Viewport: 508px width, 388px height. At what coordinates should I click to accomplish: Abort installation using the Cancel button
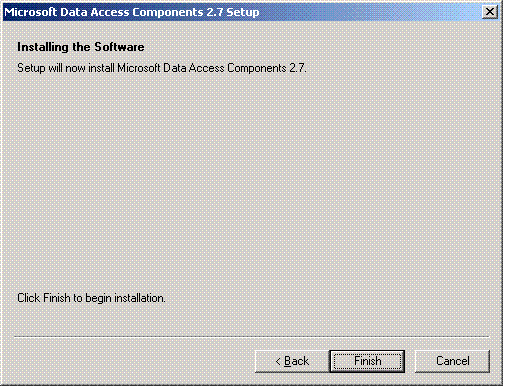point(452,361)
